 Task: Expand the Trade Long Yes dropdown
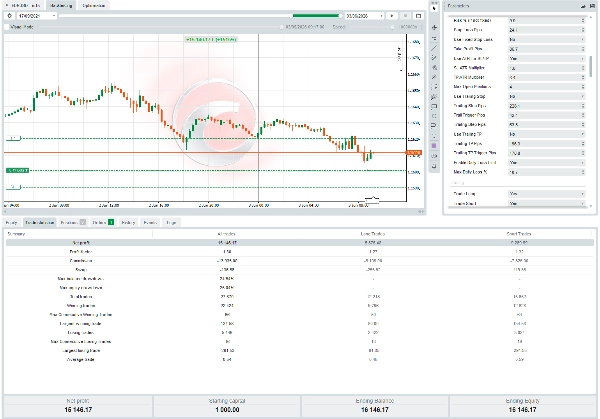point(546,194)
